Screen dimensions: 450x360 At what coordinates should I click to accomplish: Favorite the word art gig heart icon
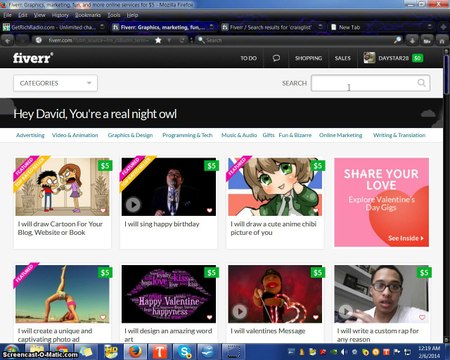209,317
